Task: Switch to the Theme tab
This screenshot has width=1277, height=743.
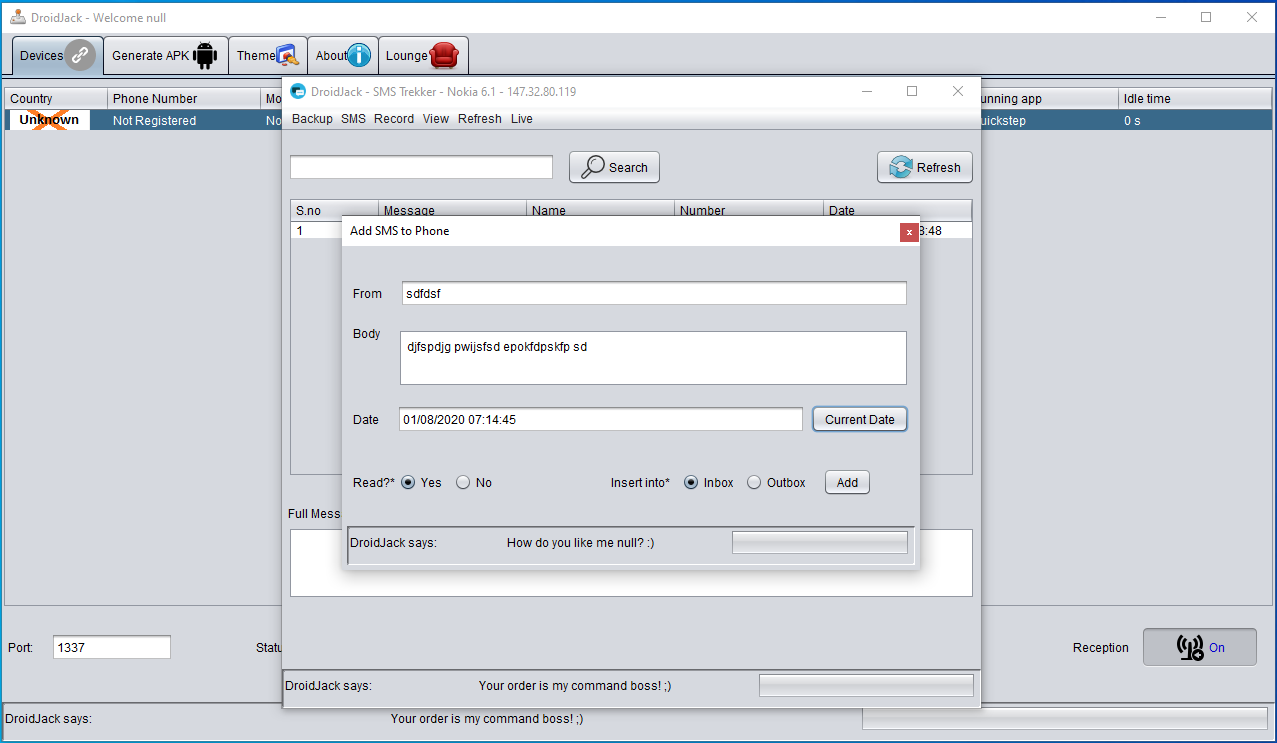Action: (x=268, y=56)
